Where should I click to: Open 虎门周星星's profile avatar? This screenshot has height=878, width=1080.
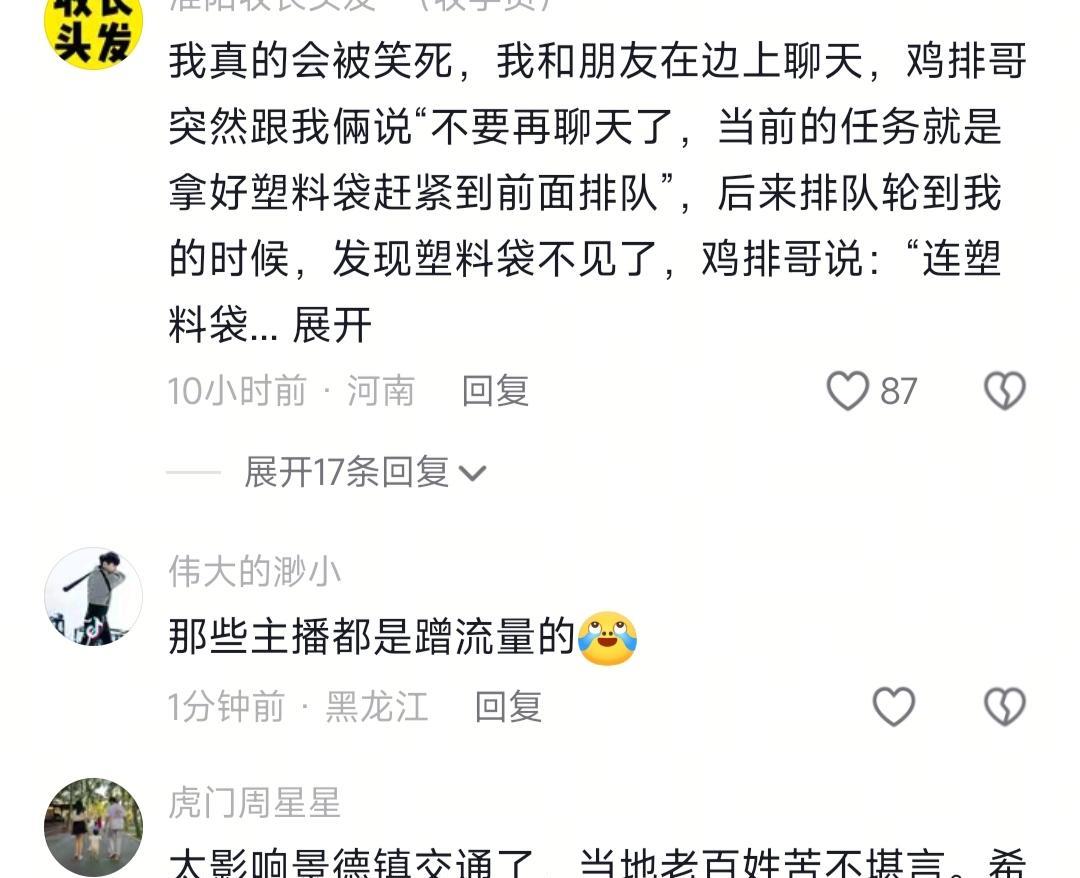(x=94, y=827)
